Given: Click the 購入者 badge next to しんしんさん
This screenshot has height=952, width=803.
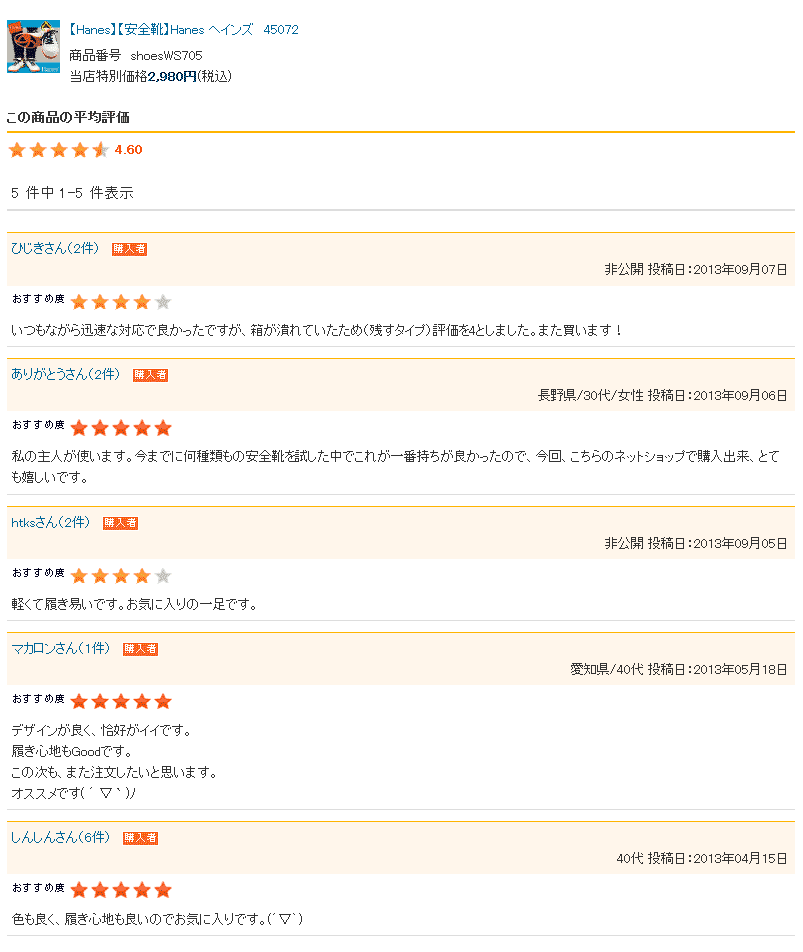Looking at the screenshot, I should click(x=140, y=838).
